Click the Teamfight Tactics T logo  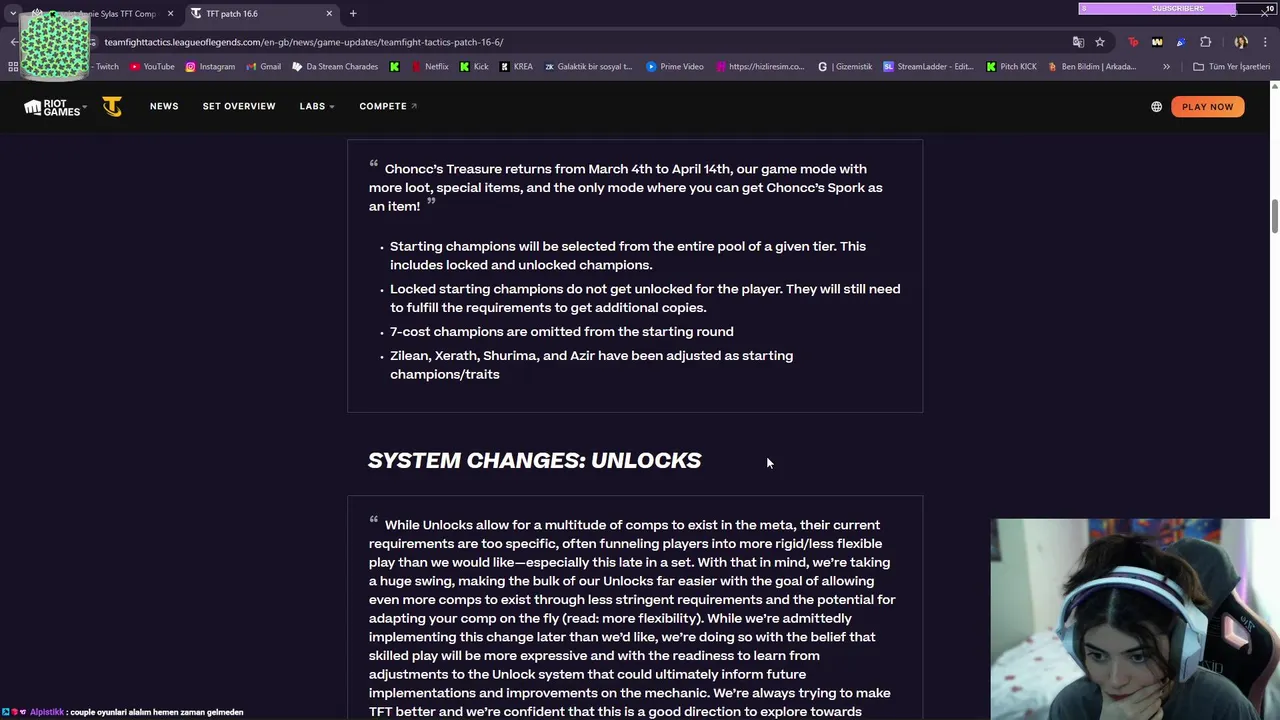click(x=112, y=107)
